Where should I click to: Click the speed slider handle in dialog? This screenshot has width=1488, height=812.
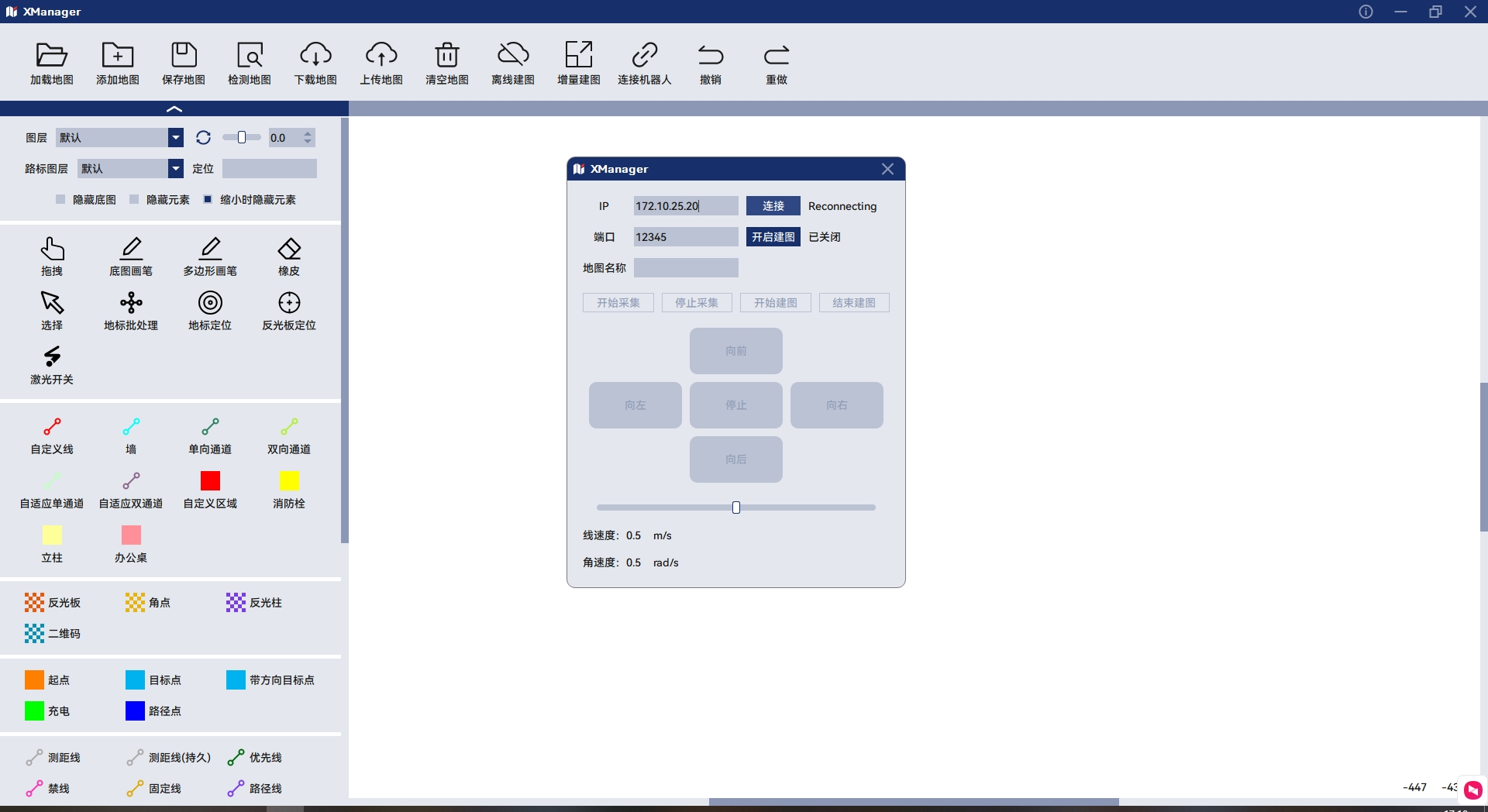click(736, 507)
